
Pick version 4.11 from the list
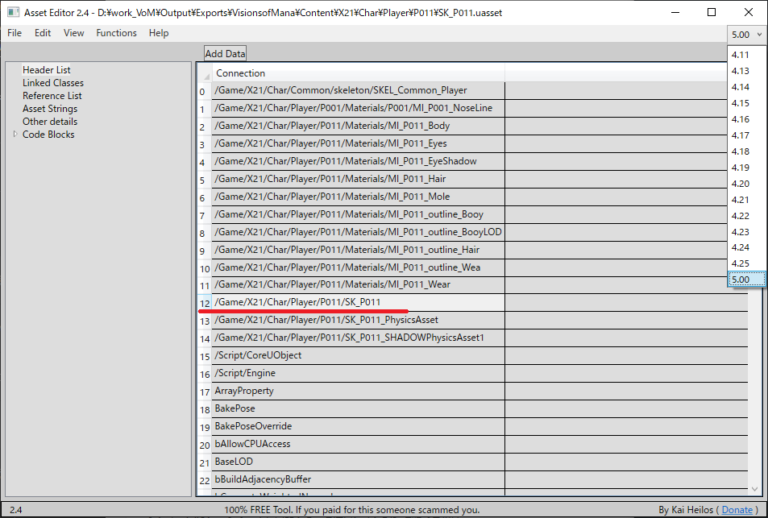pos(740,55)
